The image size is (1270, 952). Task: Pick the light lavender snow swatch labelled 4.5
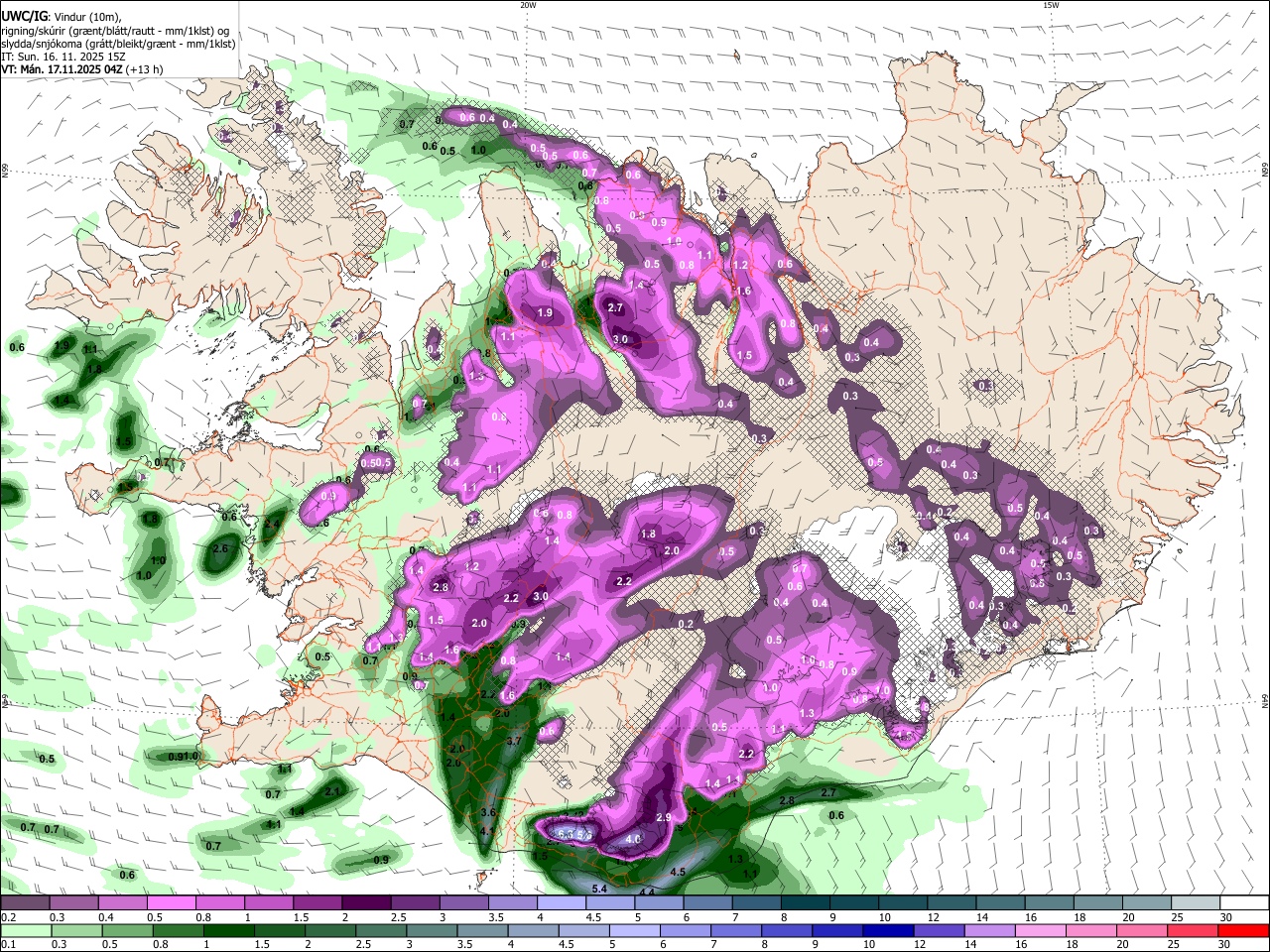(x=608, y=902)
